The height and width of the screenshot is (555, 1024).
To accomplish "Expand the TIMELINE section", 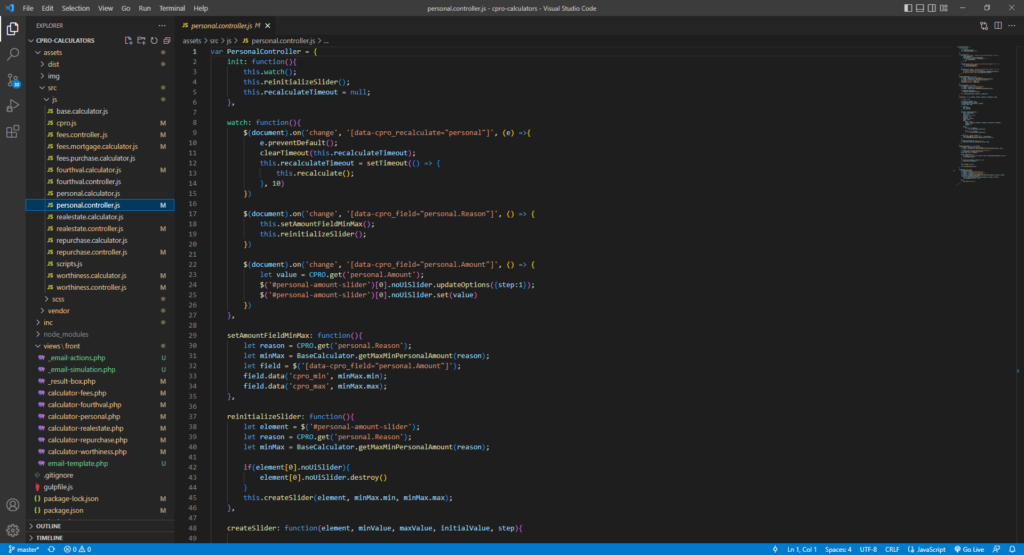I will coord(101,538).
